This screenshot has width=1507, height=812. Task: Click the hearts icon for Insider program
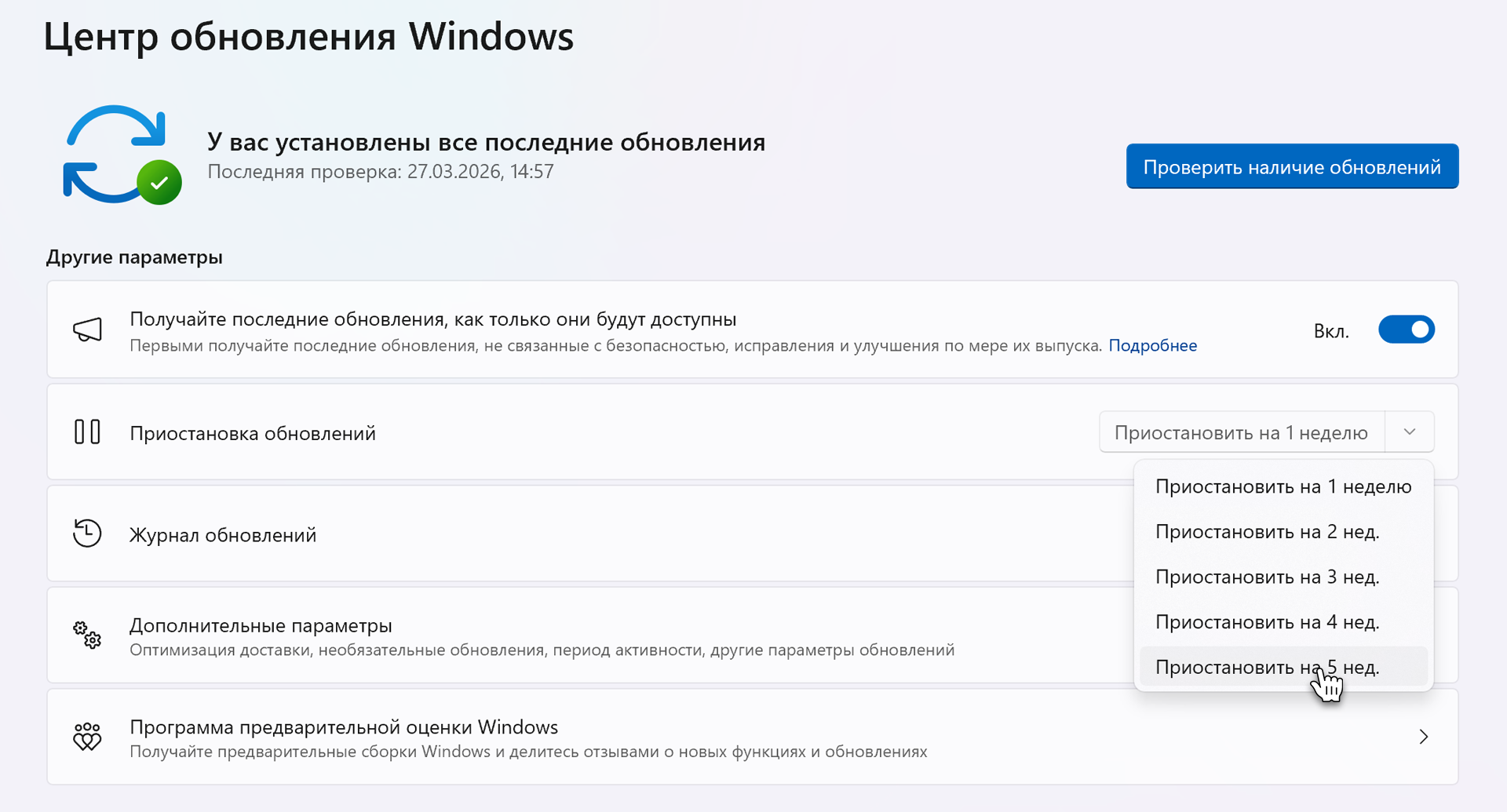pyautogui.click(x=87, y=737)
